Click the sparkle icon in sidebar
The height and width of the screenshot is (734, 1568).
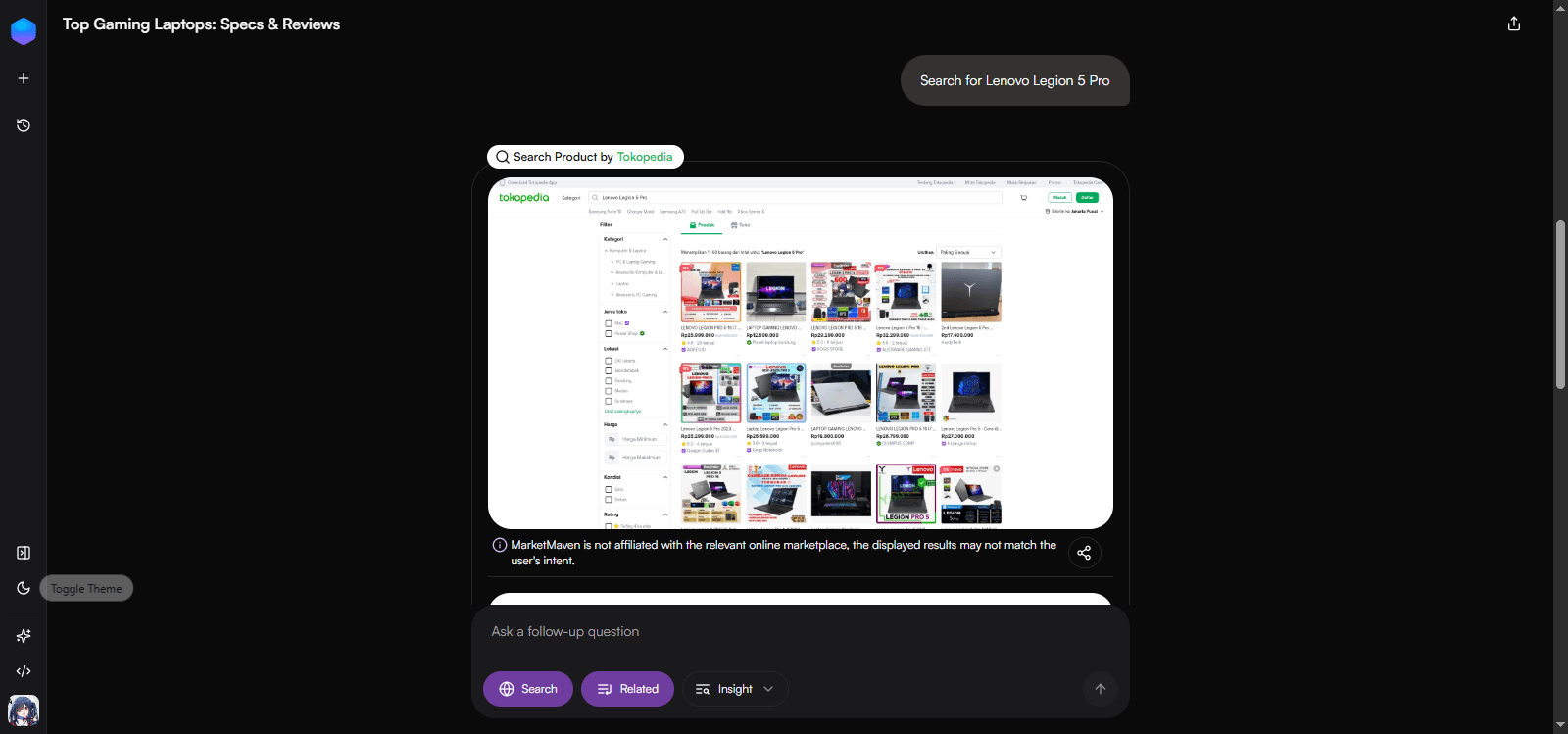pos(24,636)
